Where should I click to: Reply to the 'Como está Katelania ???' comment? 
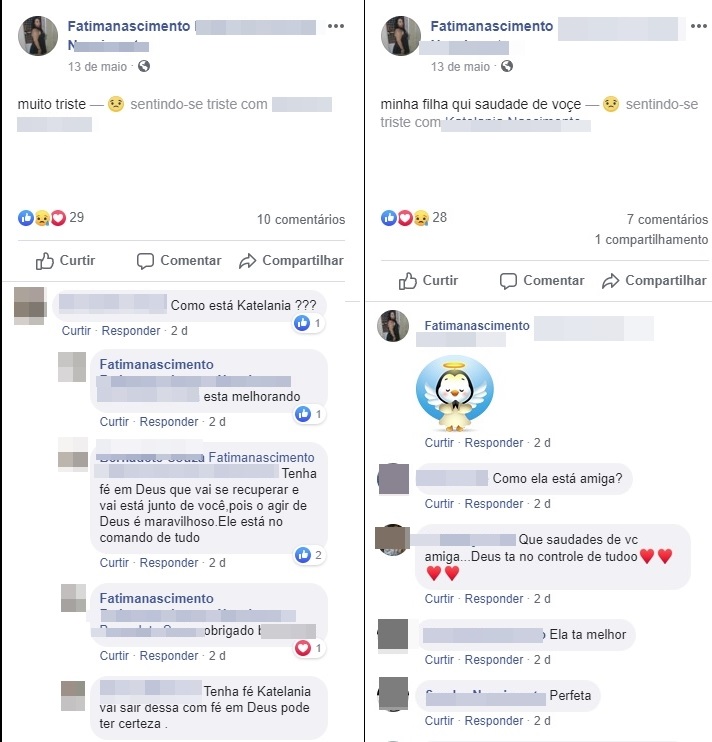[x=131, y=331]
